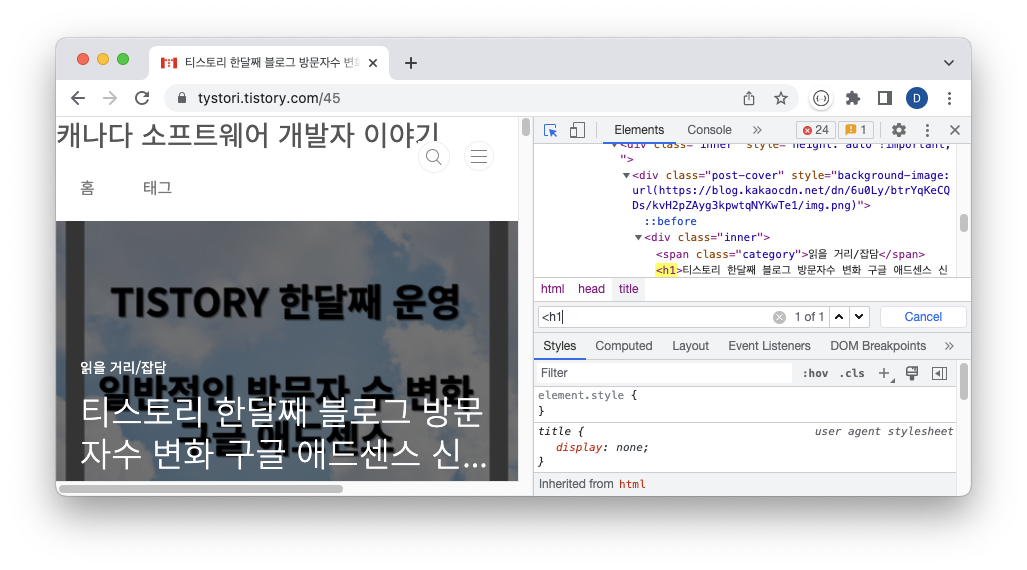Open profile D avatar menu
Image resolution: width=1027 pixels, height=570 pixels.
(x=917, y=98)
